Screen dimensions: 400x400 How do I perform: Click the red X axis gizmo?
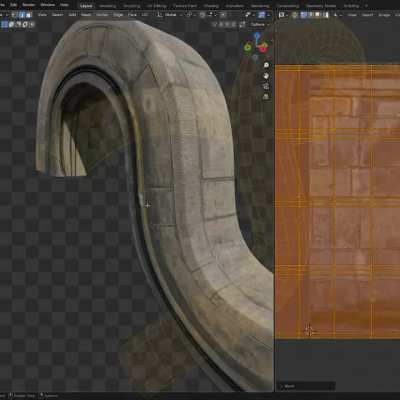click(263, 49)
